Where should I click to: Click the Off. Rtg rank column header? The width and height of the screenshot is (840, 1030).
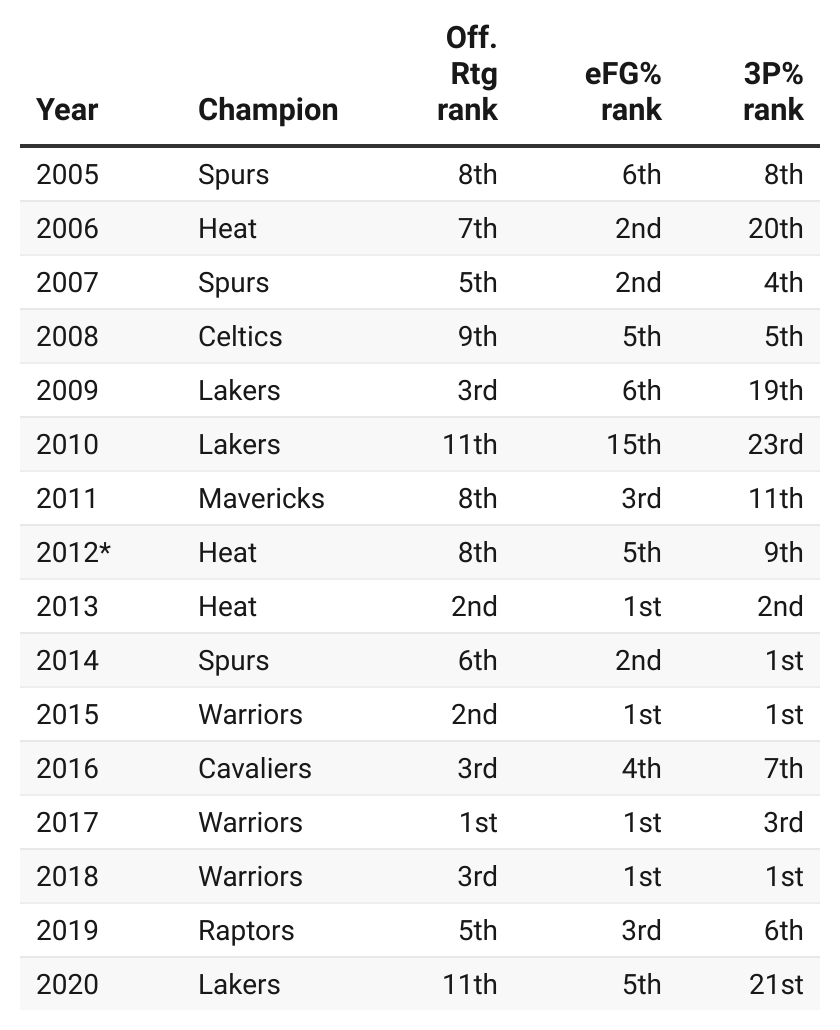[x=467, y=75]
